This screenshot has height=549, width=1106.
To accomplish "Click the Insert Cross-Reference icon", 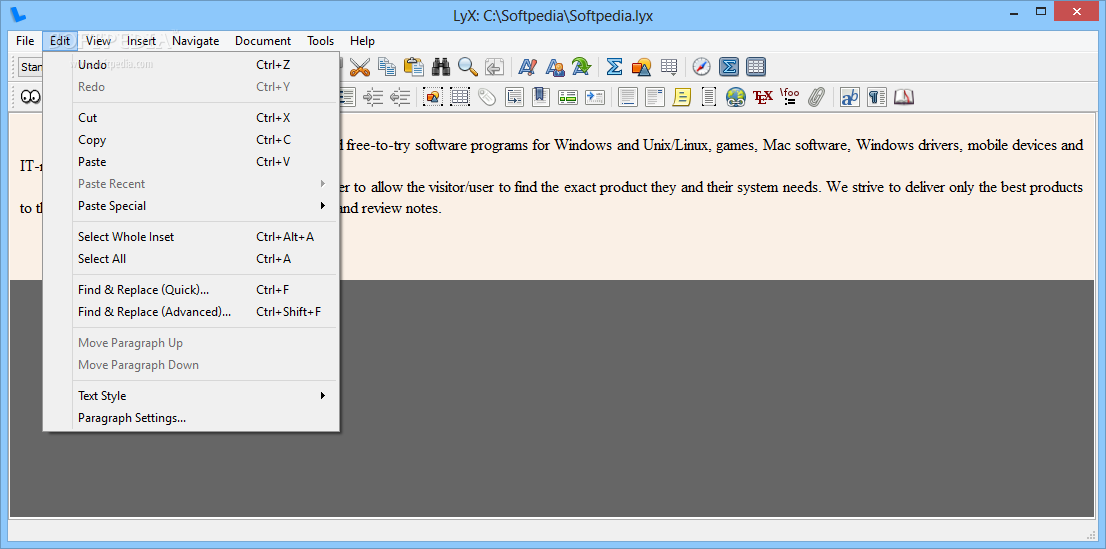I will [x=514, y=97].
